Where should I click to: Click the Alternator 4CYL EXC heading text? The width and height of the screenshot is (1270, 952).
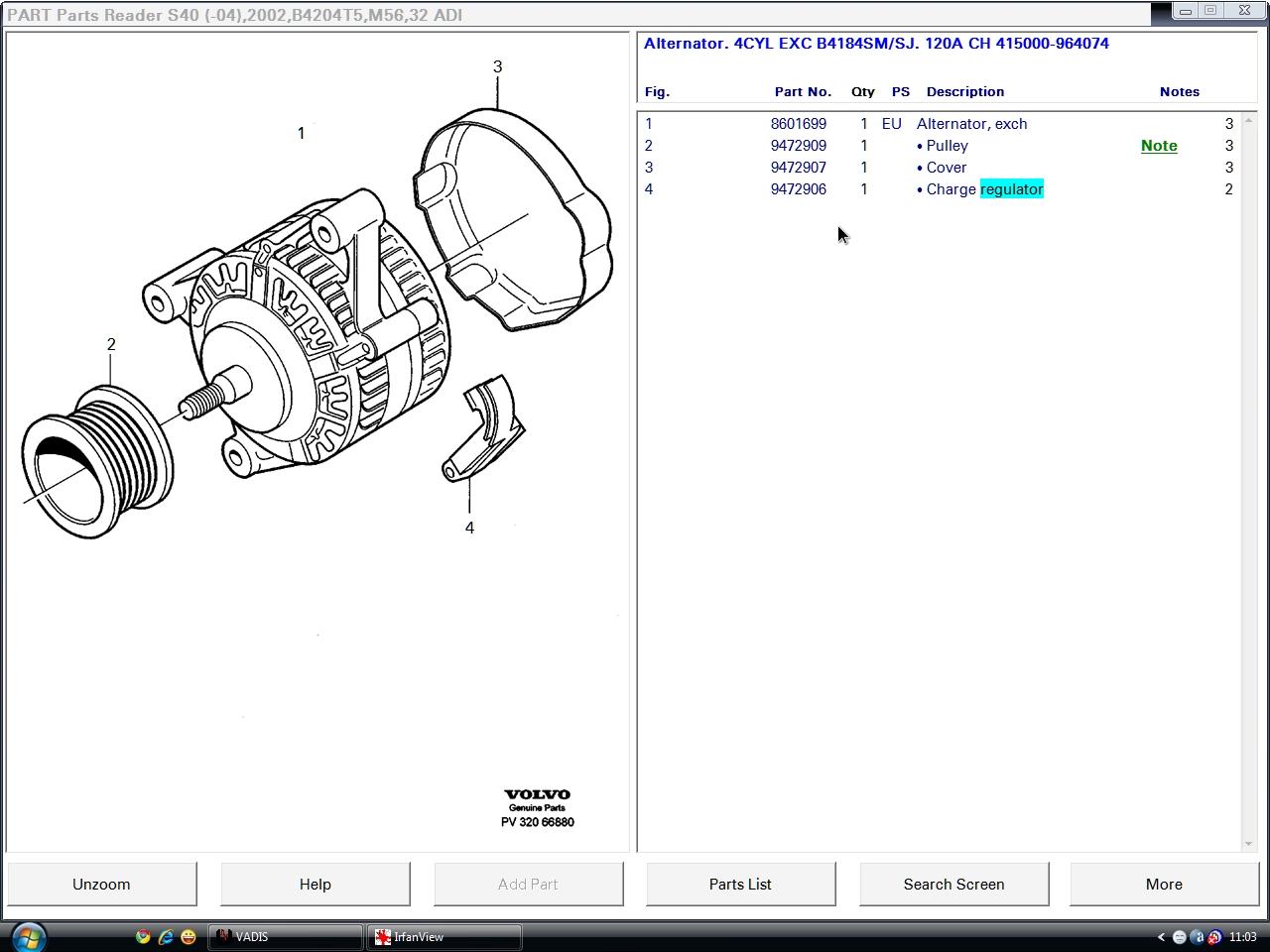[876, 44]
